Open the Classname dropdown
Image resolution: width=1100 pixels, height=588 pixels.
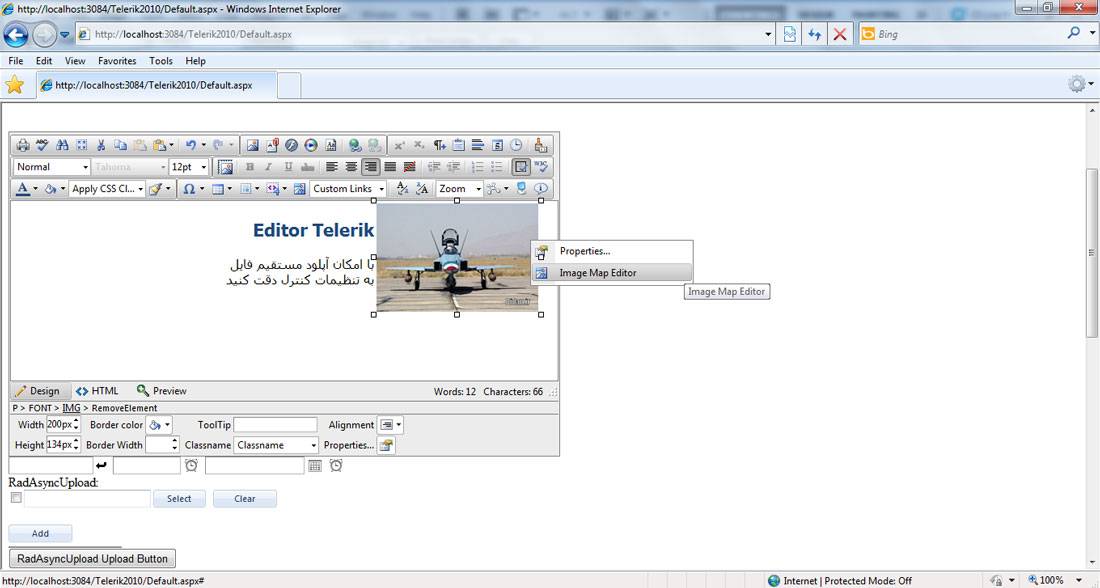tap(276, 445)
